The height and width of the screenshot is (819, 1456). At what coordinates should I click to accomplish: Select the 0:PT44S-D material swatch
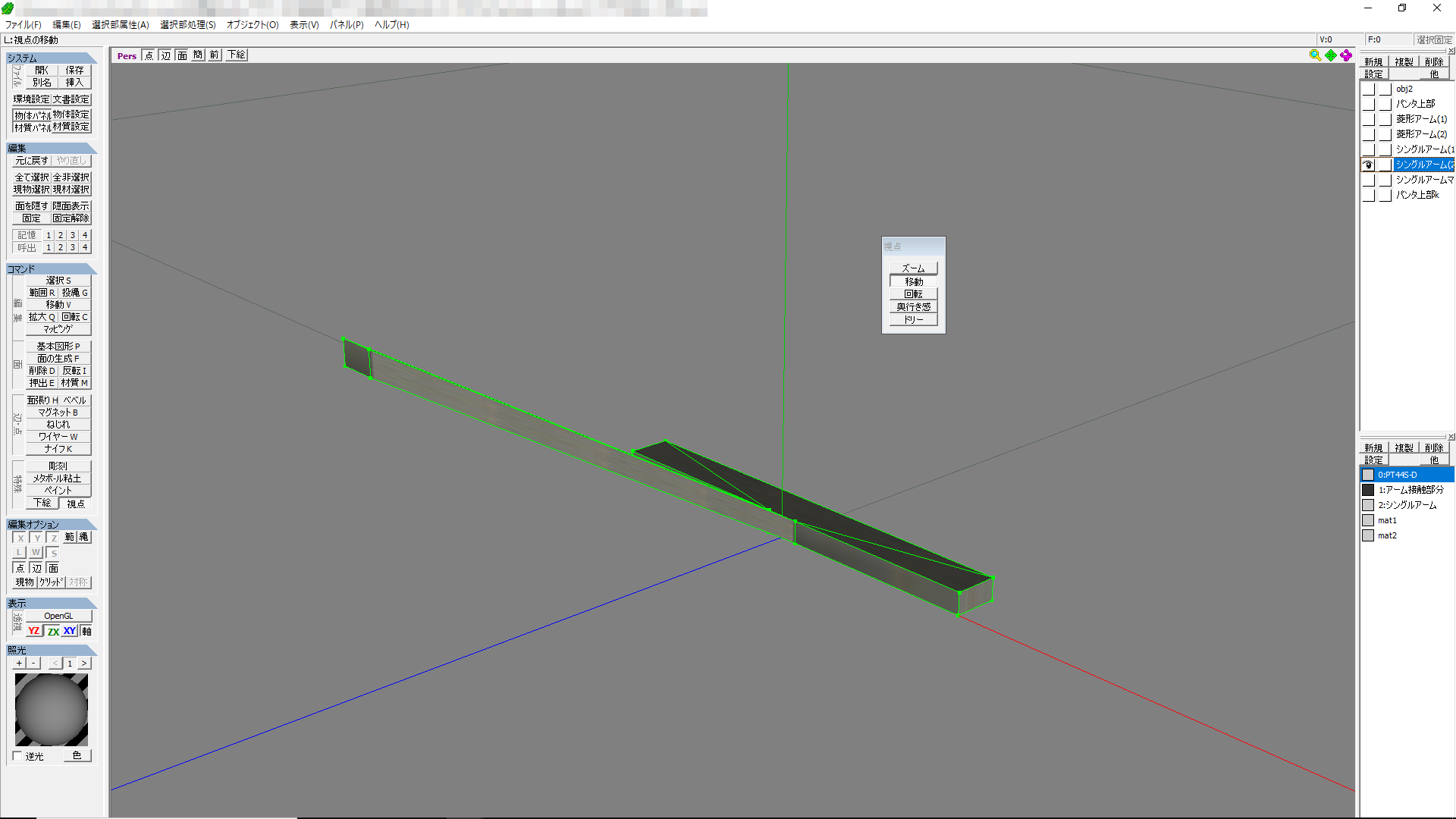pos(1368,475)
